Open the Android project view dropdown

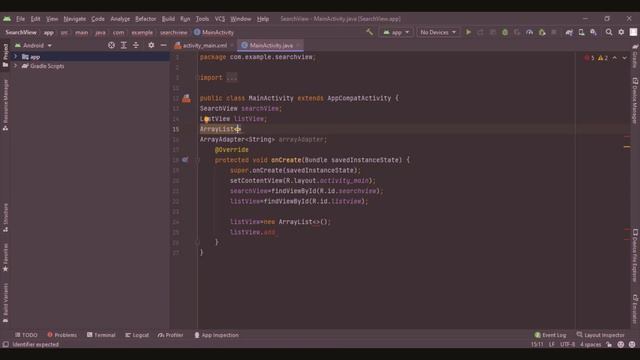pos(33,45)
